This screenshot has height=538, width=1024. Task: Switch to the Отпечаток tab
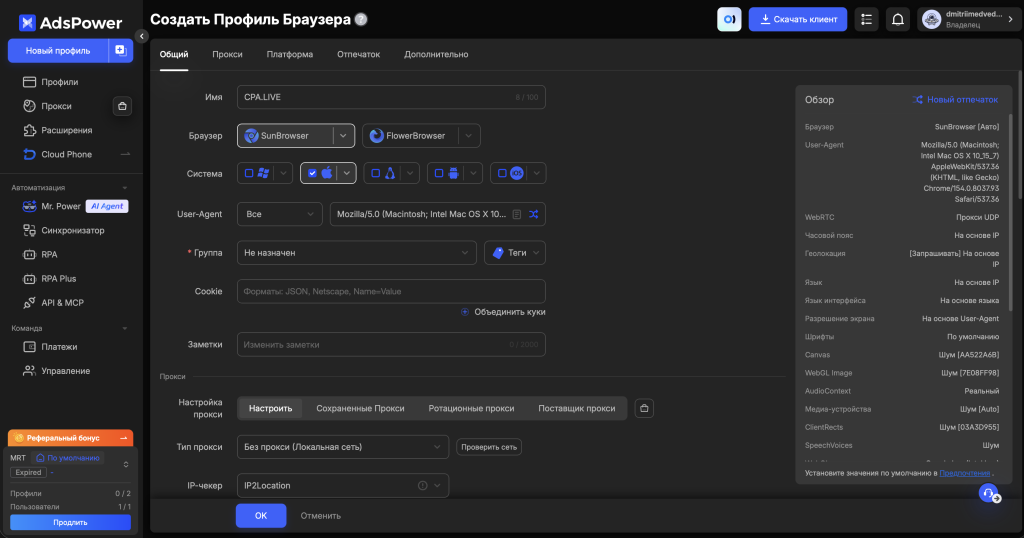pos(359,54)
